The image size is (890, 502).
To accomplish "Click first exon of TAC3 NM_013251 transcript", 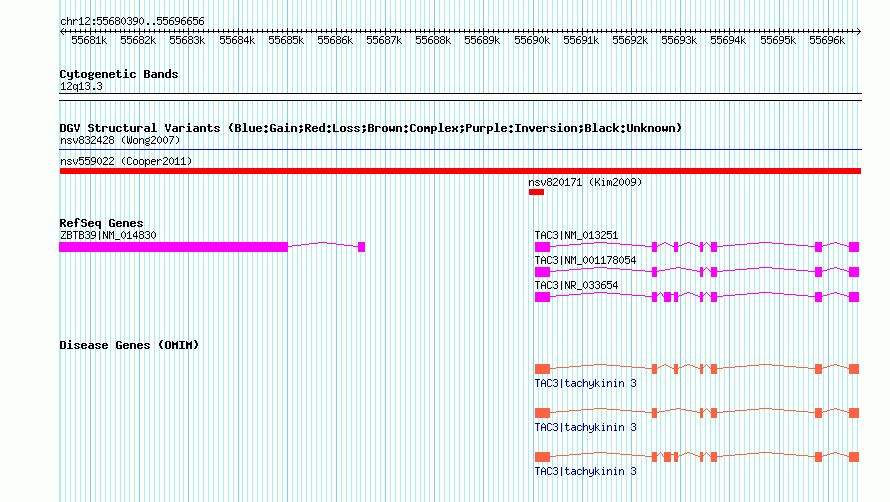I will pos(543,247).
